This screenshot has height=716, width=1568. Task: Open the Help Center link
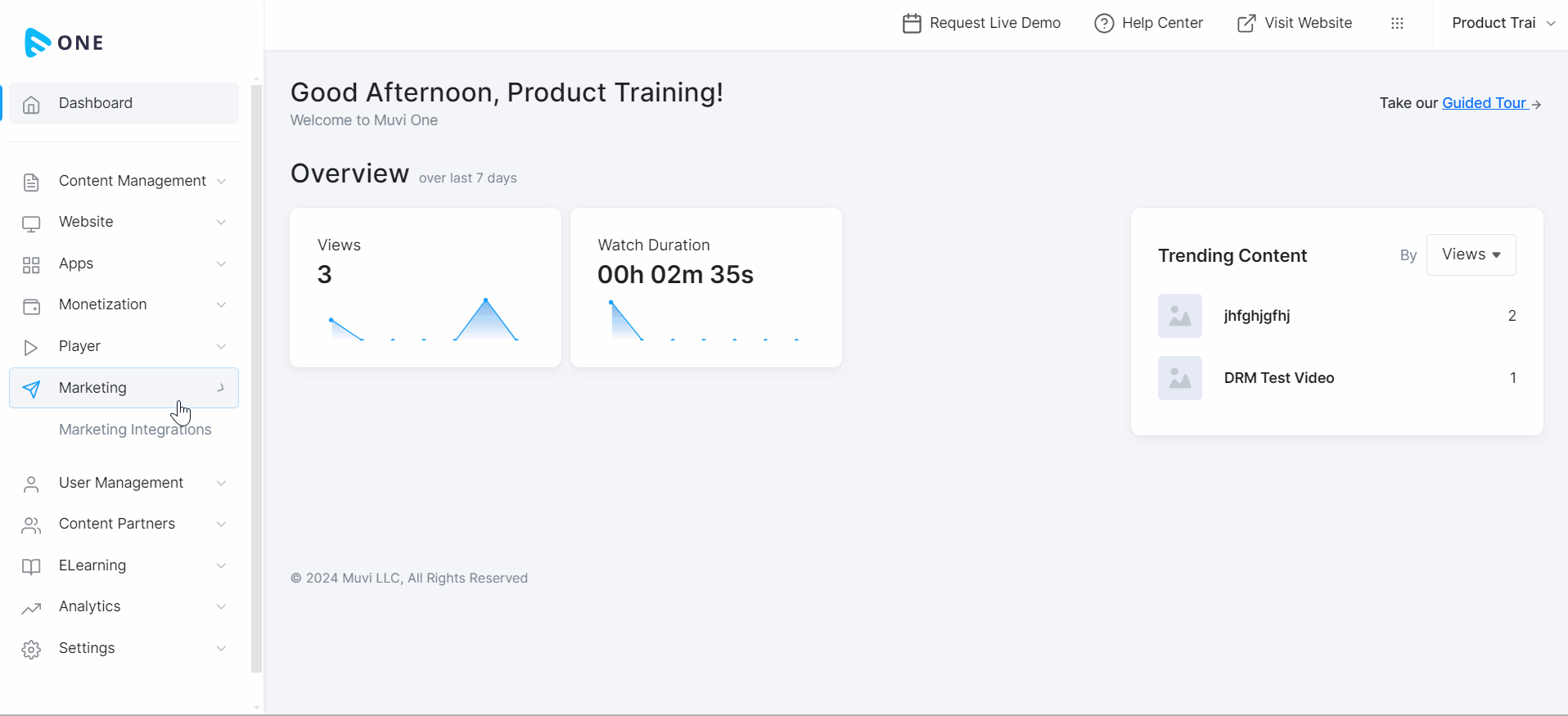point(1149,23)
